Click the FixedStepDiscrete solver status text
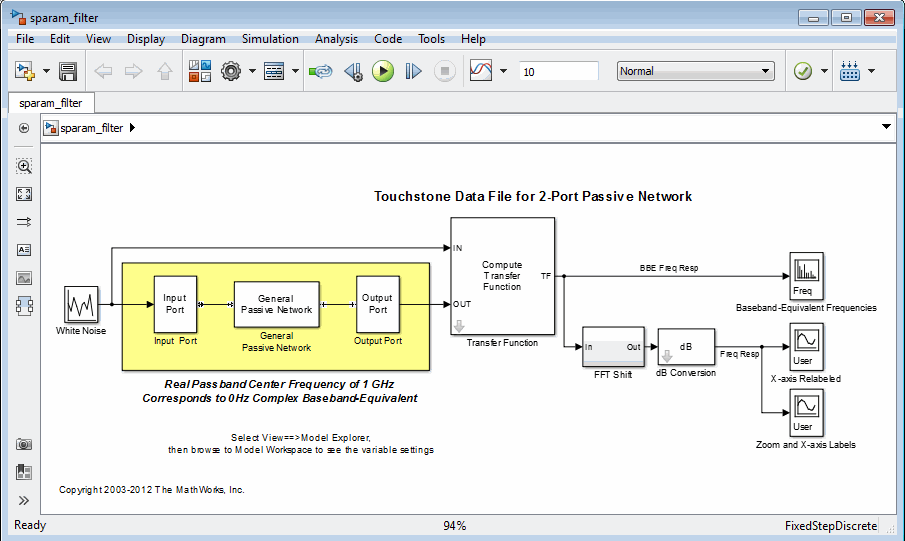This screenshot has height=541, width=905. [831, 525]
